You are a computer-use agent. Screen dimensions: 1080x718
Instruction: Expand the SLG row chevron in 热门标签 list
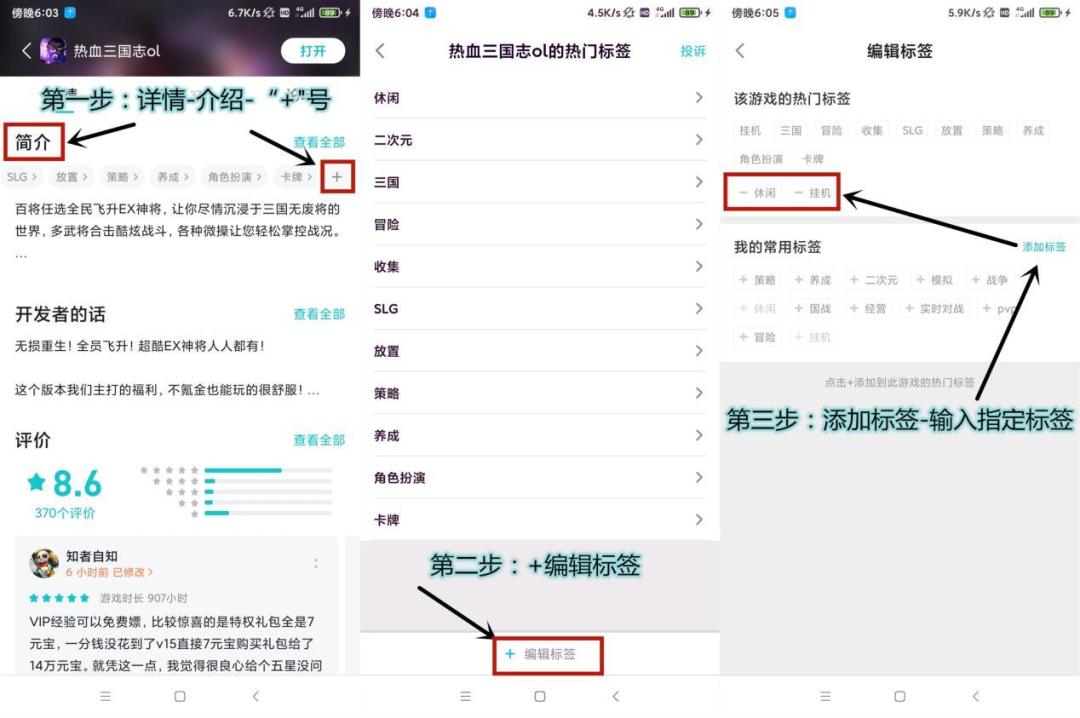[x=699, y=309]
